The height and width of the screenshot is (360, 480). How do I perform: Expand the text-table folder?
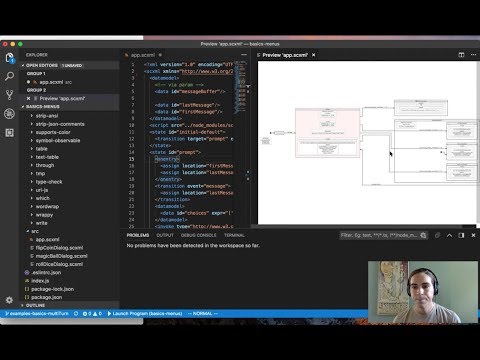coord(47,157)
